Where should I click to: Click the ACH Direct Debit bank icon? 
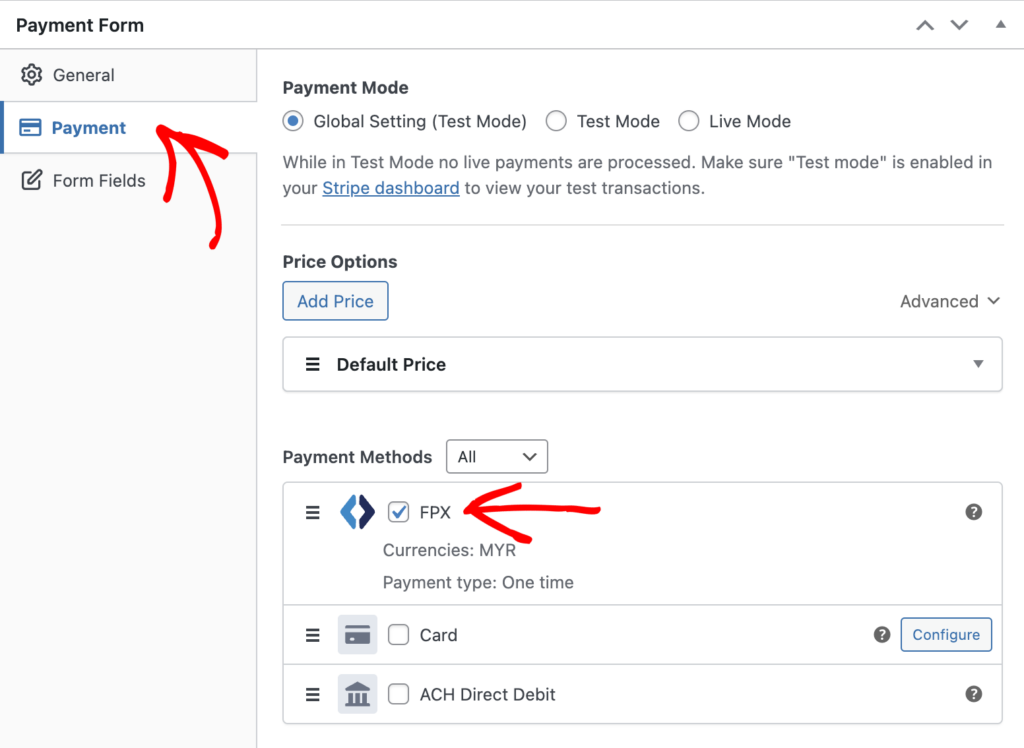(357, 694)
